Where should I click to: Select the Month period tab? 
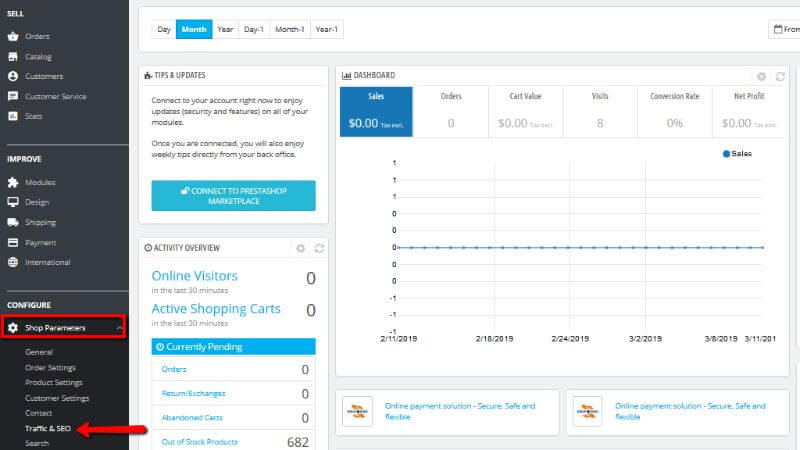click(194, 29)
